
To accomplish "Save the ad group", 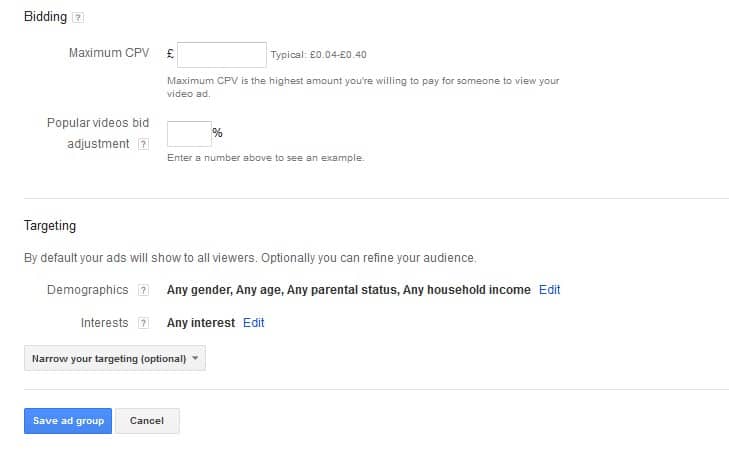I will (68, 421).
